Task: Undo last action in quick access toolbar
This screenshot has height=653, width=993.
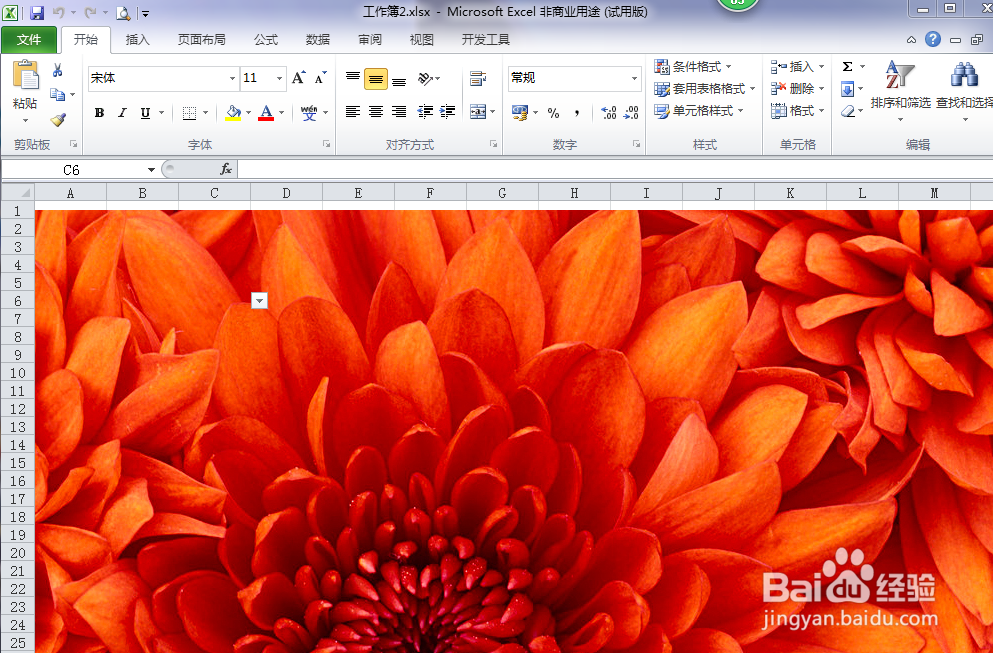Action: [x=58, y=12]
